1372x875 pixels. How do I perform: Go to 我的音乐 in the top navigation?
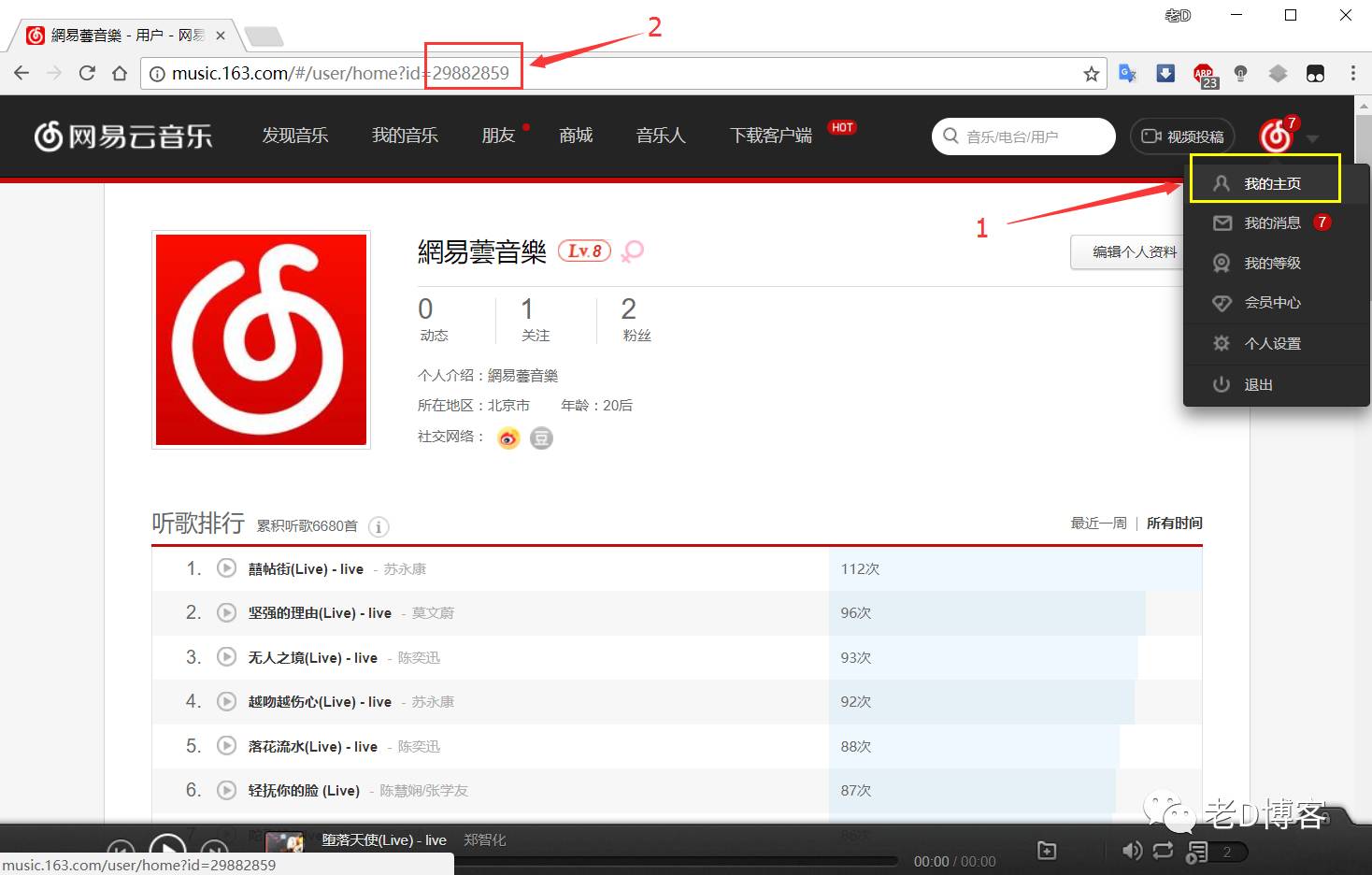click(405, 136)
